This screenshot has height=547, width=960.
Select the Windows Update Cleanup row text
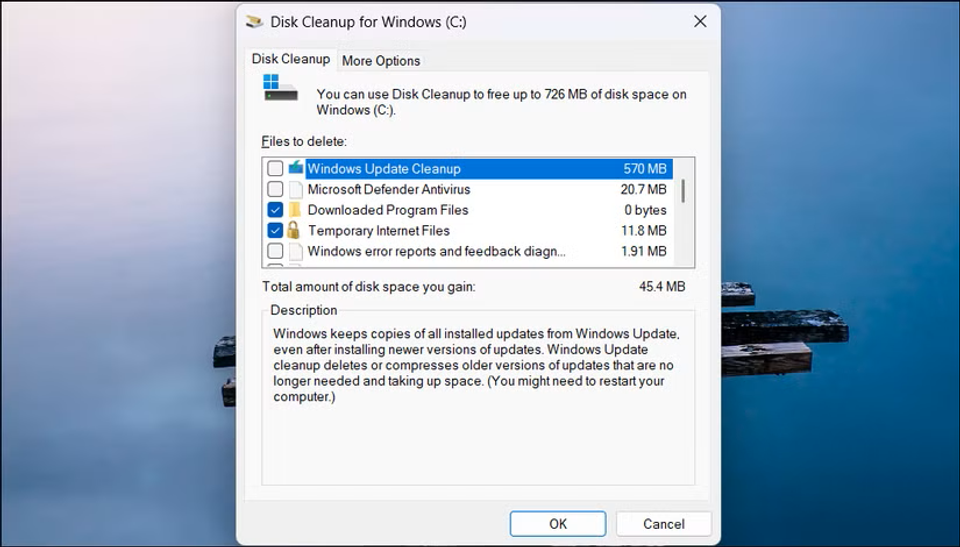coord(384,168)
